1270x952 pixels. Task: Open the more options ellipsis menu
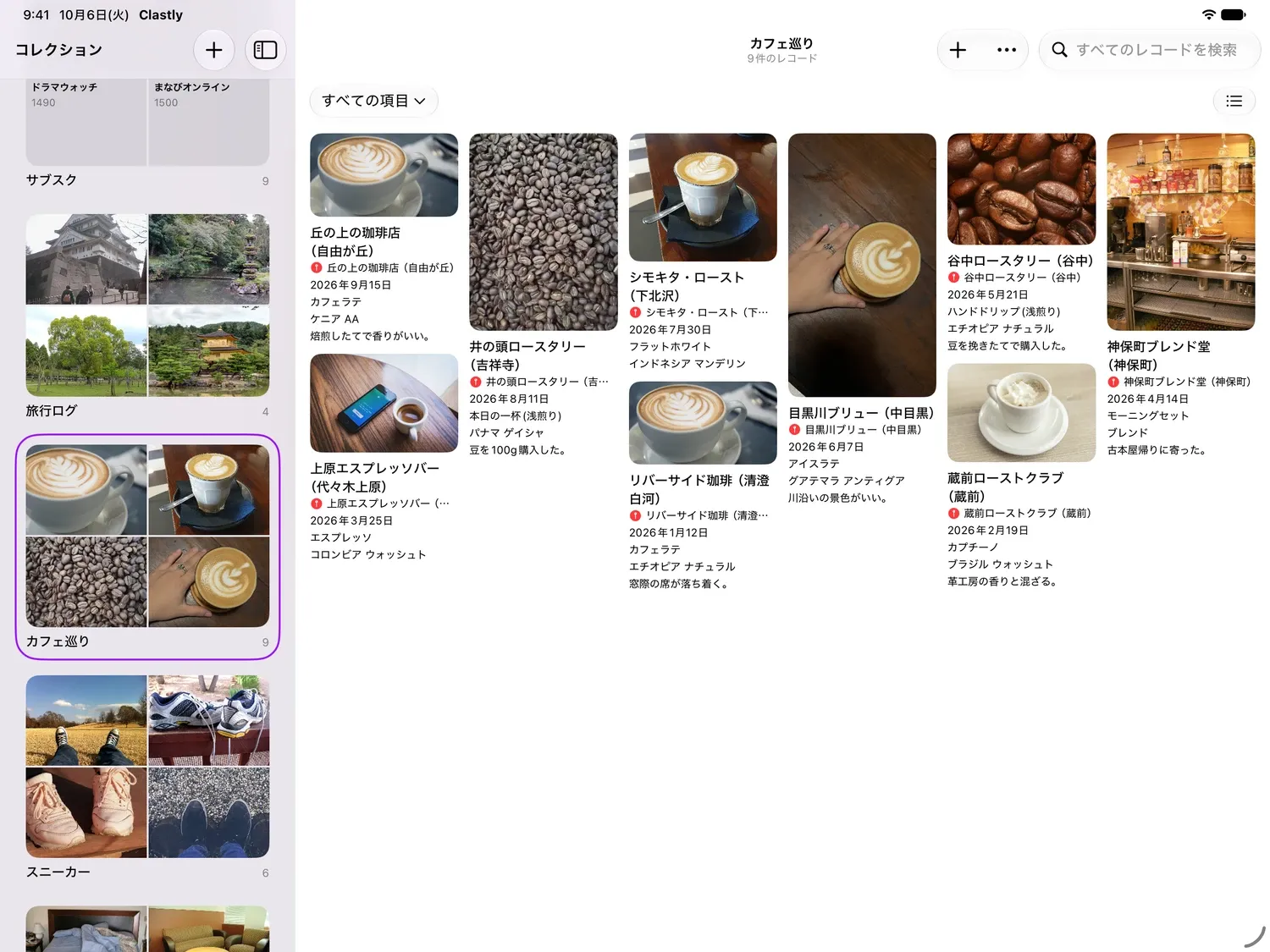(1007, 50)
